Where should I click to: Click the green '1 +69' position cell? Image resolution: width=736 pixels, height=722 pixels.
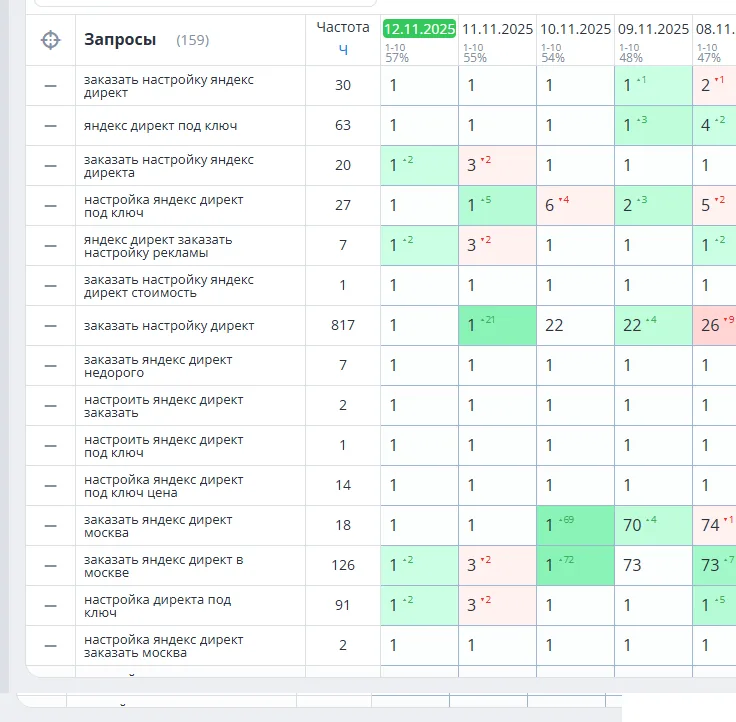575,526
